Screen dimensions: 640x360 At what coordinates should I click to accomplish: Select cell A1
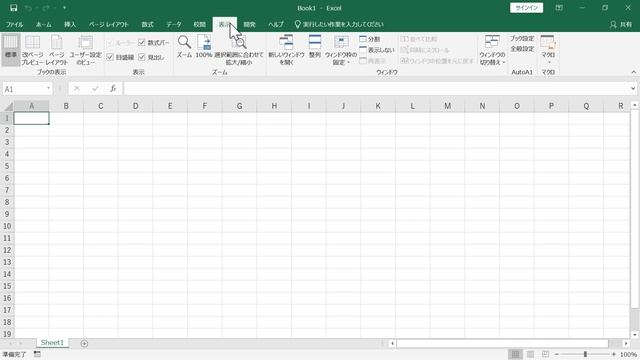(x=31, y=118)
